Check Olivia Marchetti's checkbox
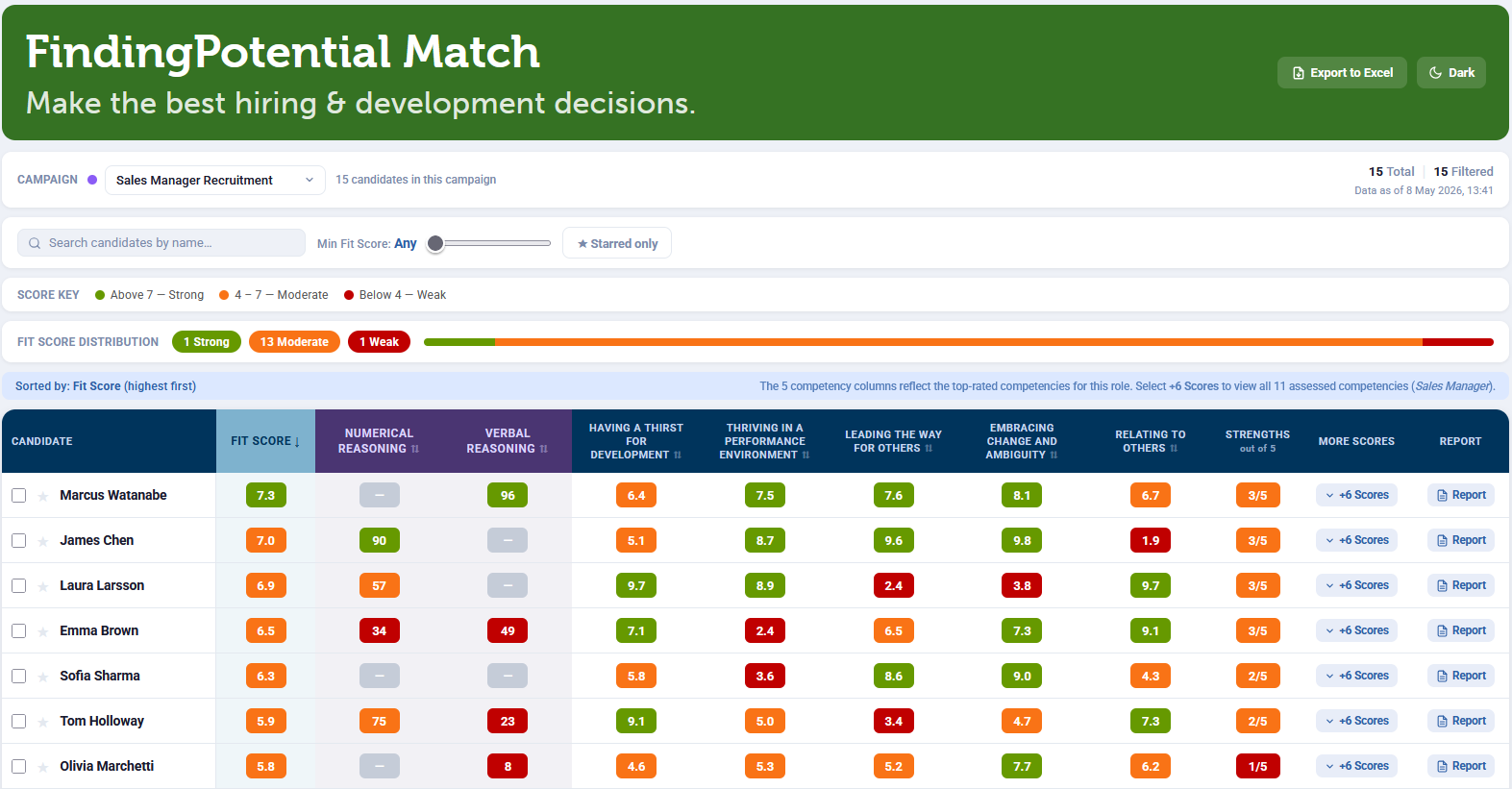The height and width of the screenshot is (789, 1512). (18, 766)
